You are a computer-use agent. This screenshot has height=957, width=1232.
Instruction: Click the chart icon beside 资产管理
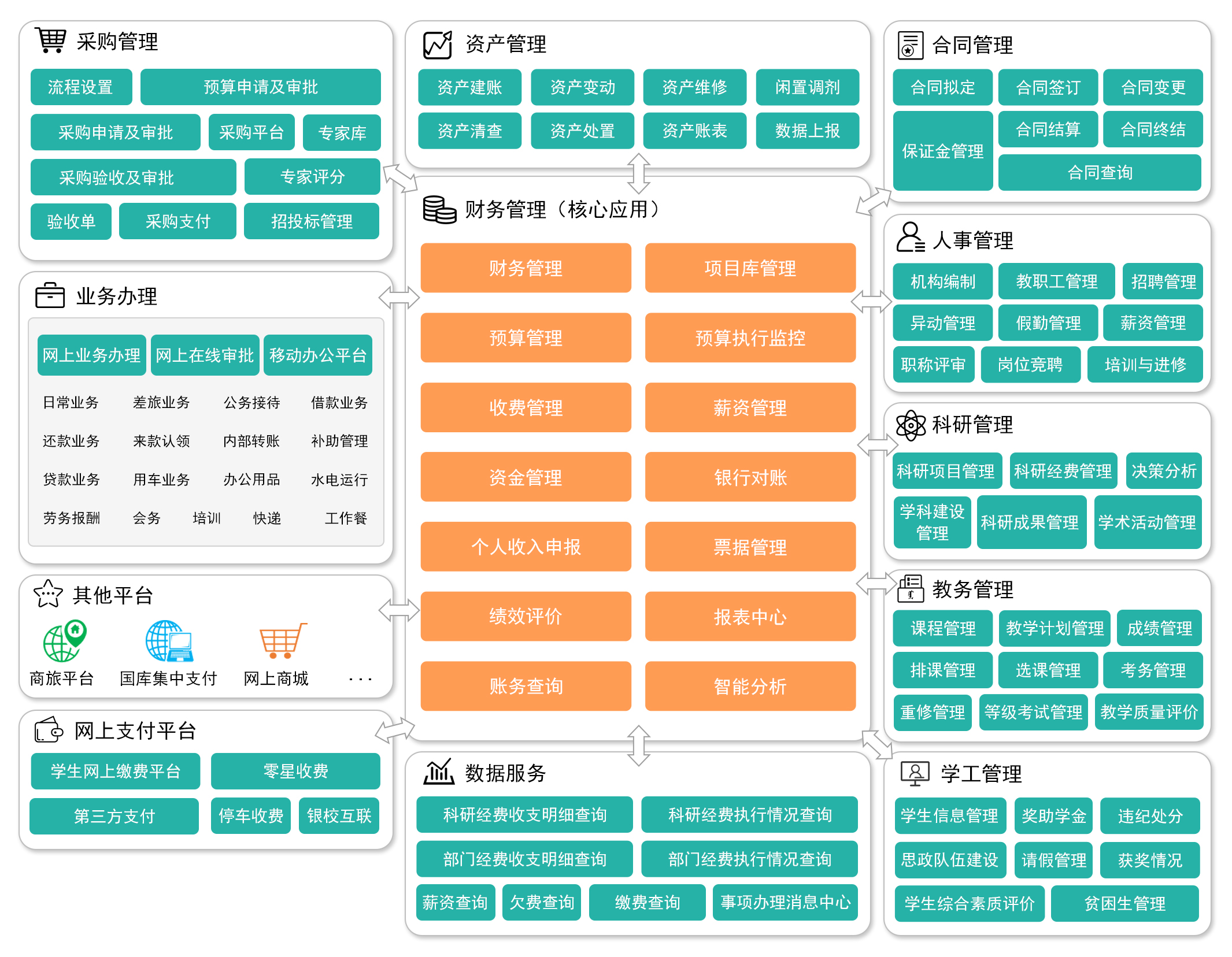point(438,45)
